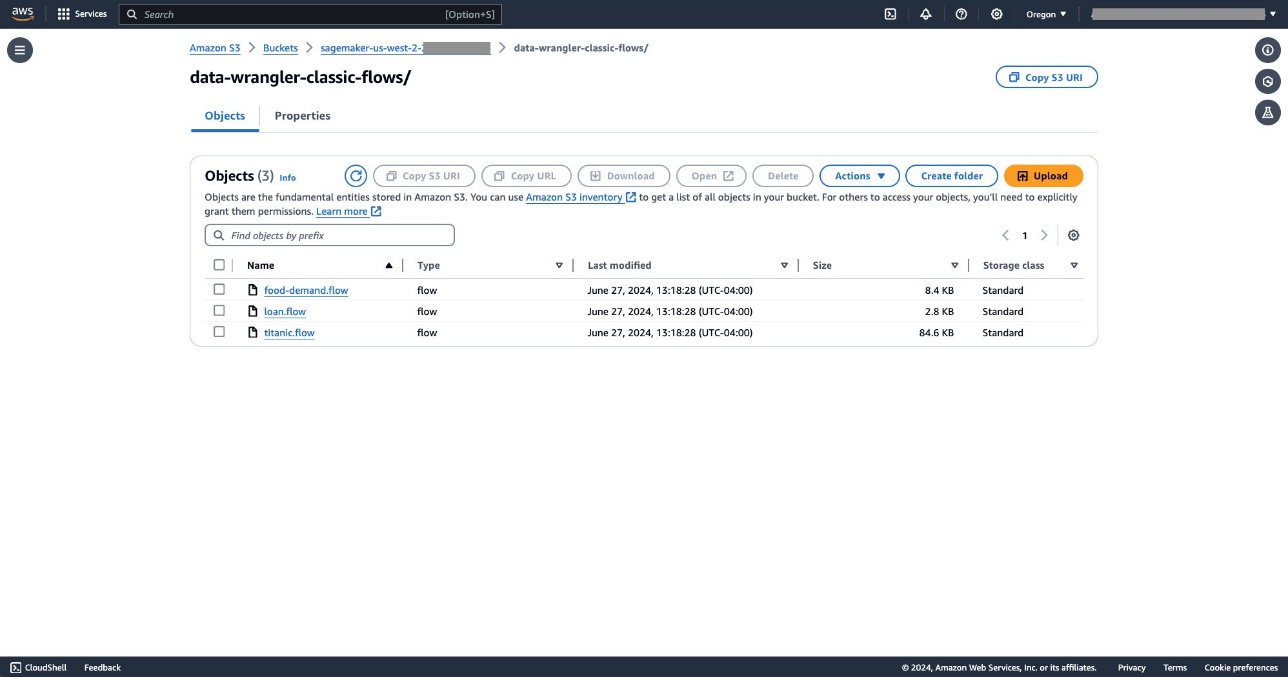The width and height of the screenshot is (1288, 677).
Task: Focus the top Search bar
Action: point(310,14)
